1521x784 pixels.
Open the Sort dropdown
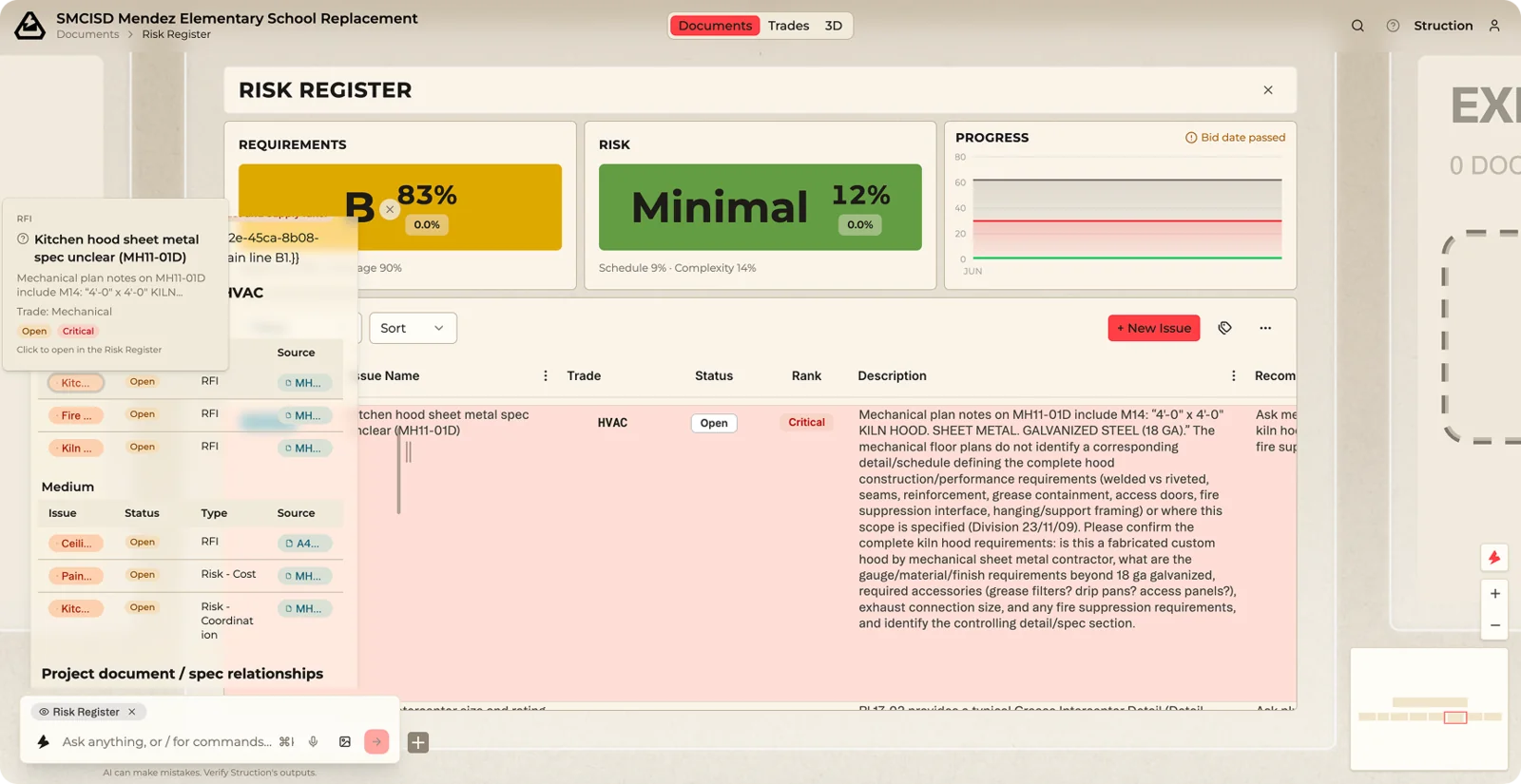(413, 328)
